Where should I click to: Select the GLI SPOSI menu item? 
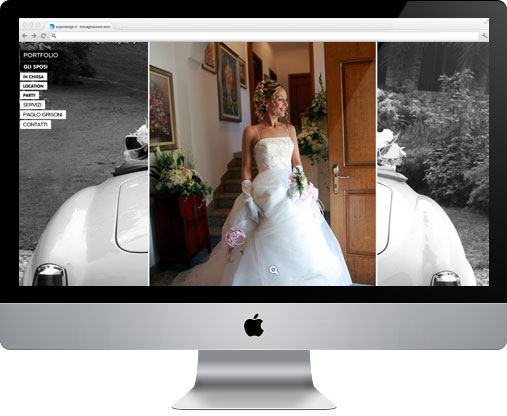pyautogui.click(x=36, y=67)
